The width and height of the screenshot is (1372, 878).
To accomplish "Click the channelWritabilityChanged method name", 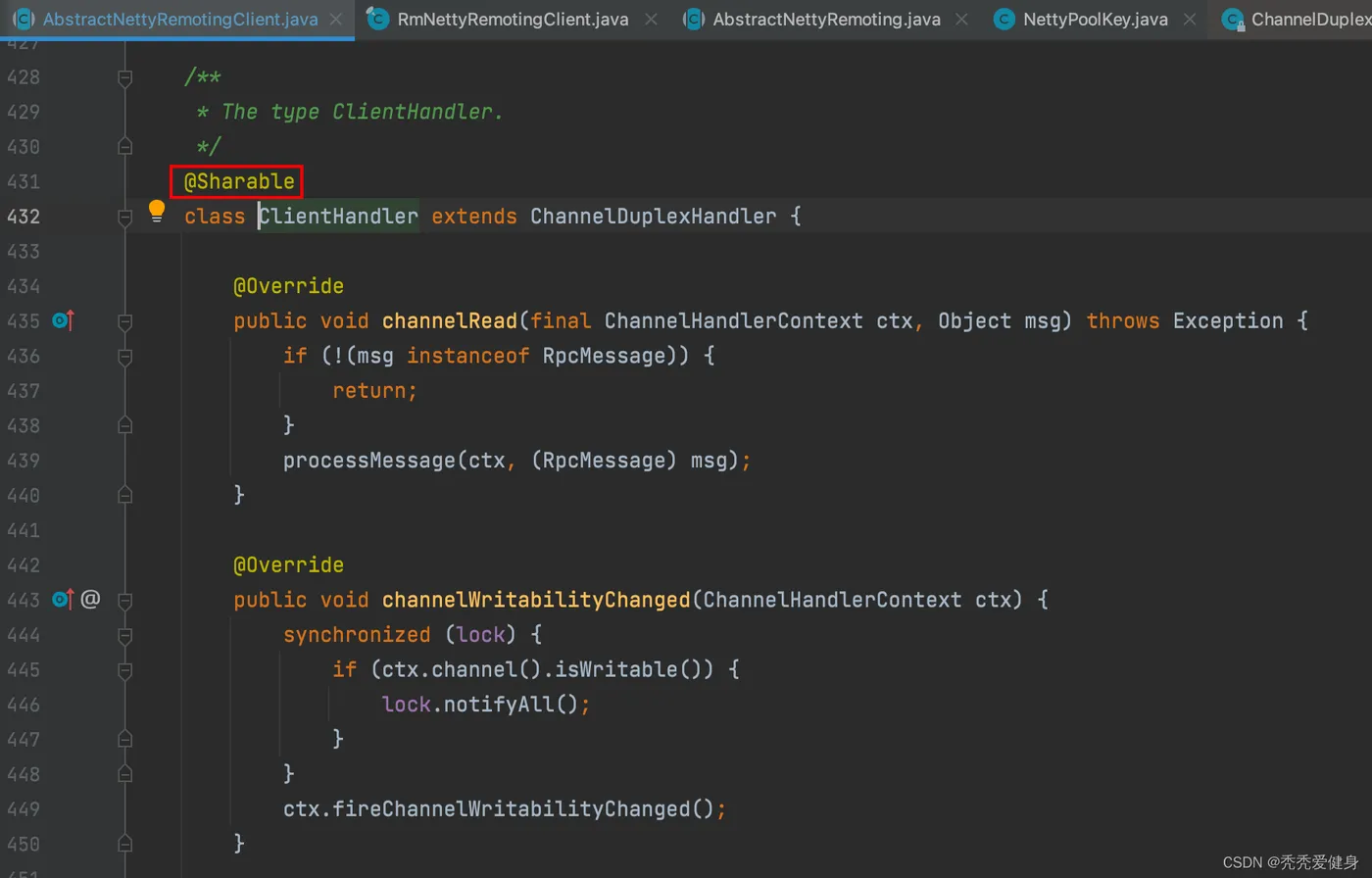I will 536,599.
